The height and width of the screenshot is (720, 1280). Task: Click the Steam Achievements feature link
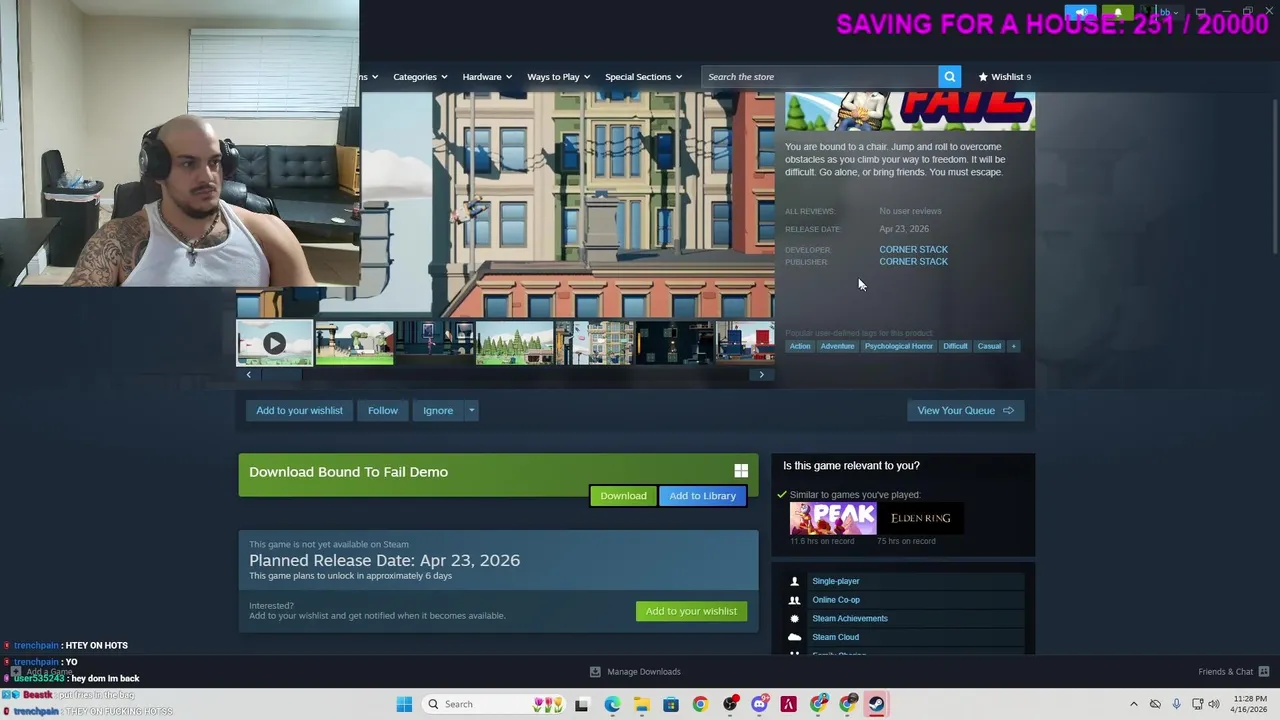[850, 618]
